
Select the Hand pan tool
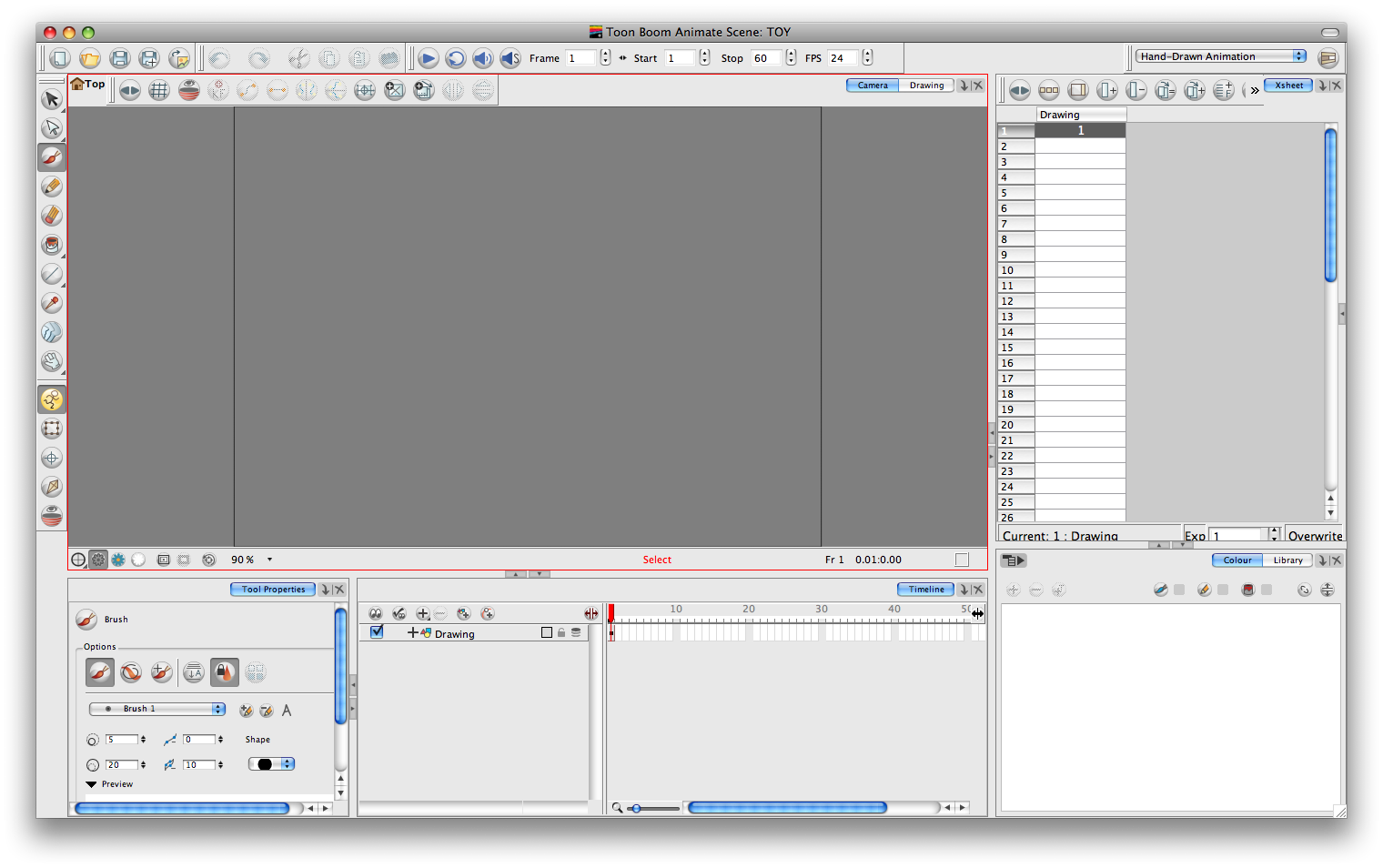pyautogui.click(x=52, y=361)
